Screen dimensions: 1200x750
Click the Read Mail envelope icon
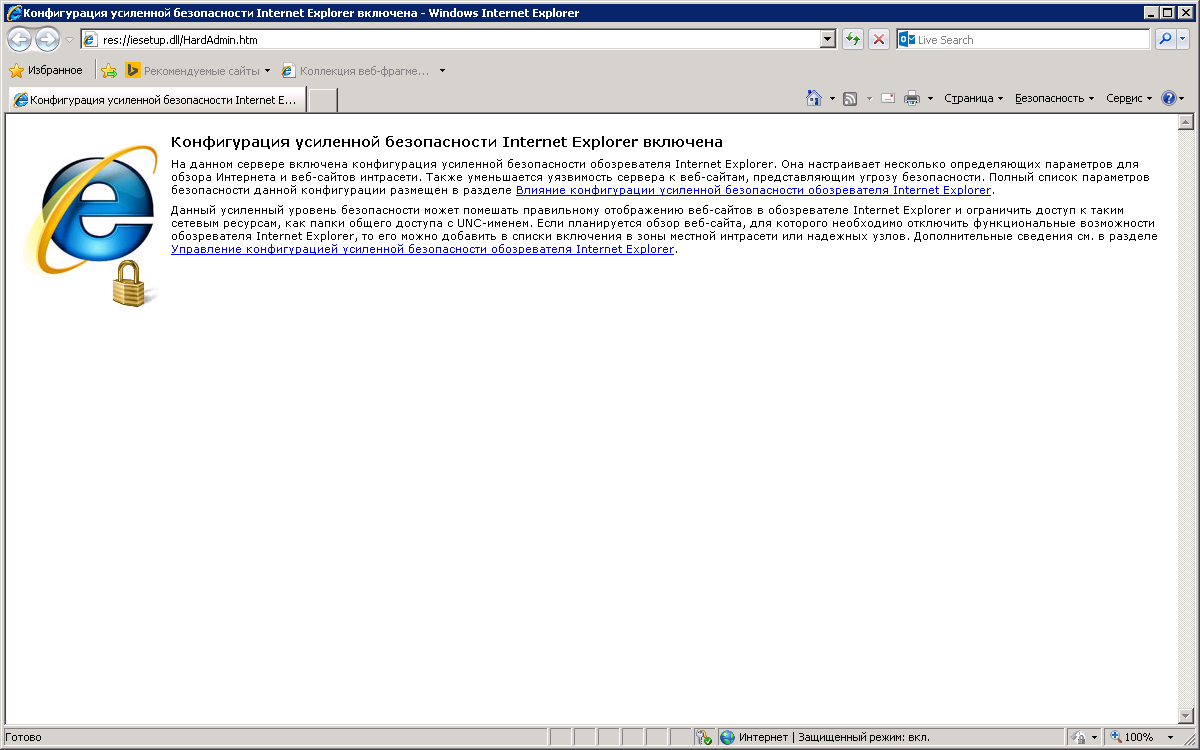(x=887, y=98)
